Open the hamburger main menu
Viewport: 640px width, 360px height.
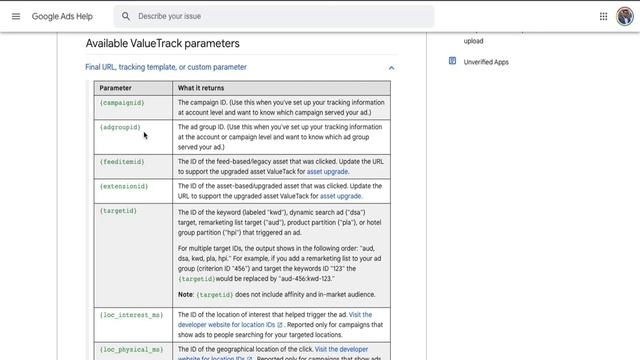pos(16,16)
